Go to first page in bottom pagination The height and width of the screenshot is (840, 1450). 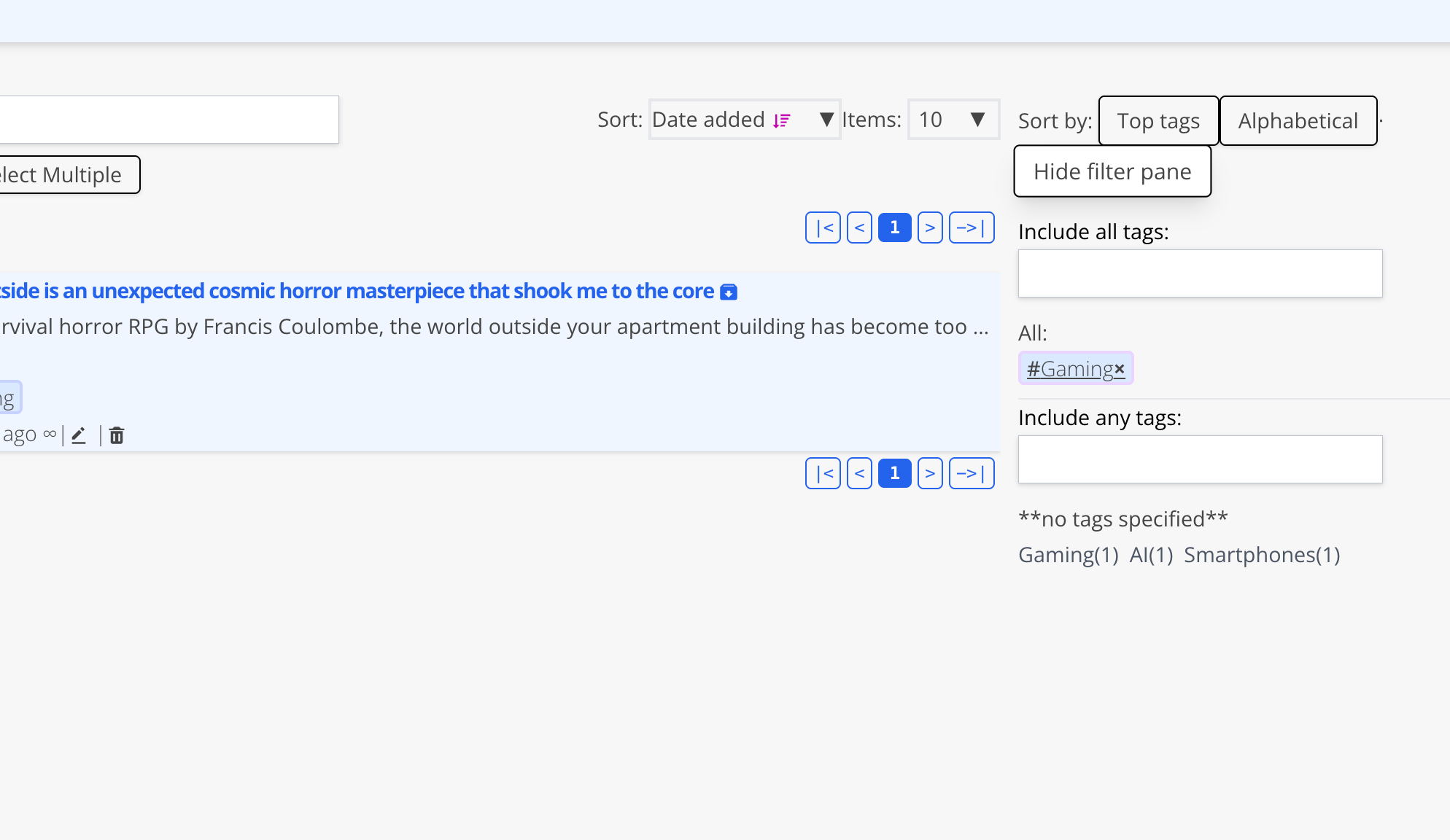823,473
